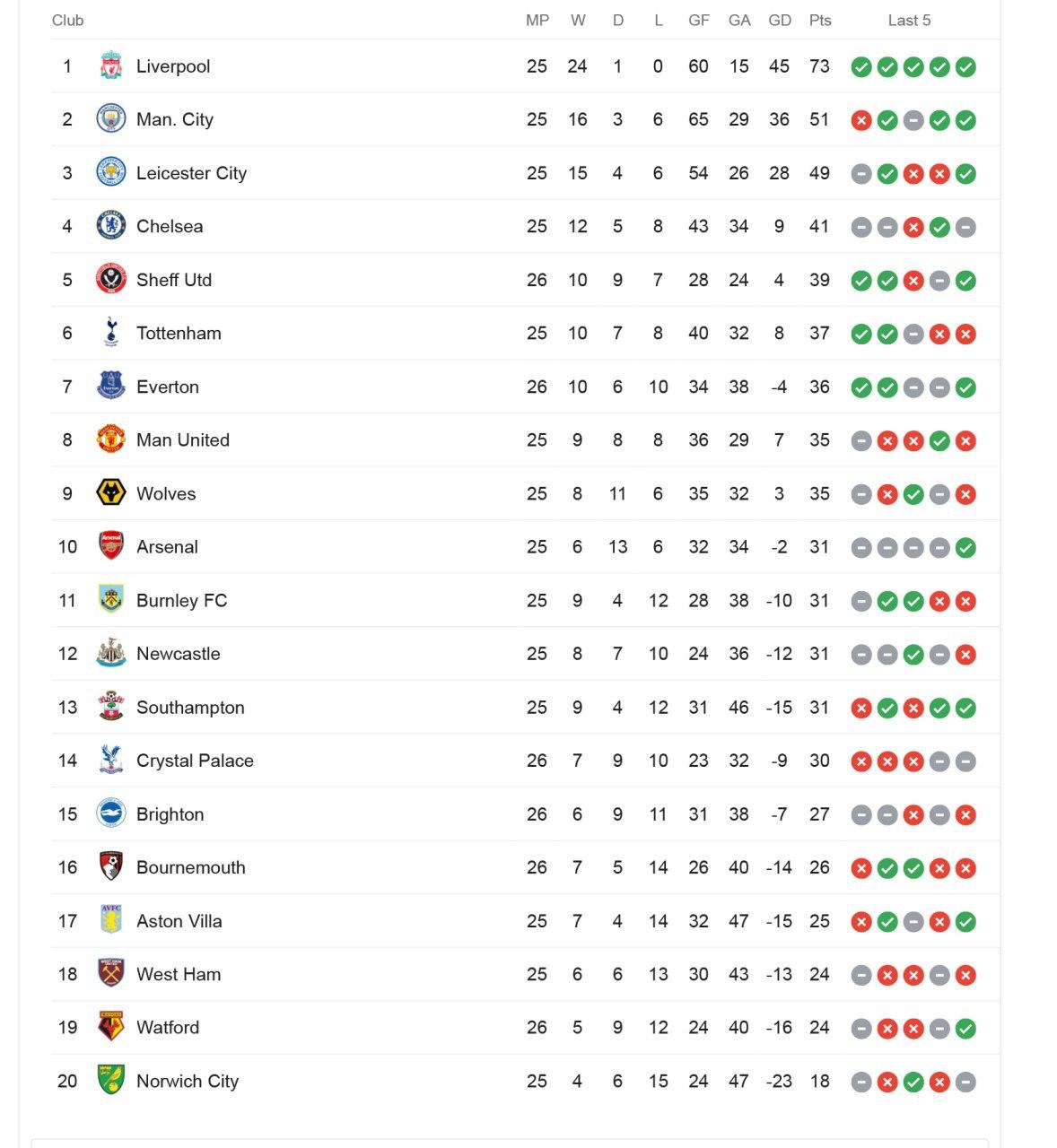Click Man. City's red loss result icon
1057x1148 pixels.
[861, 120]
